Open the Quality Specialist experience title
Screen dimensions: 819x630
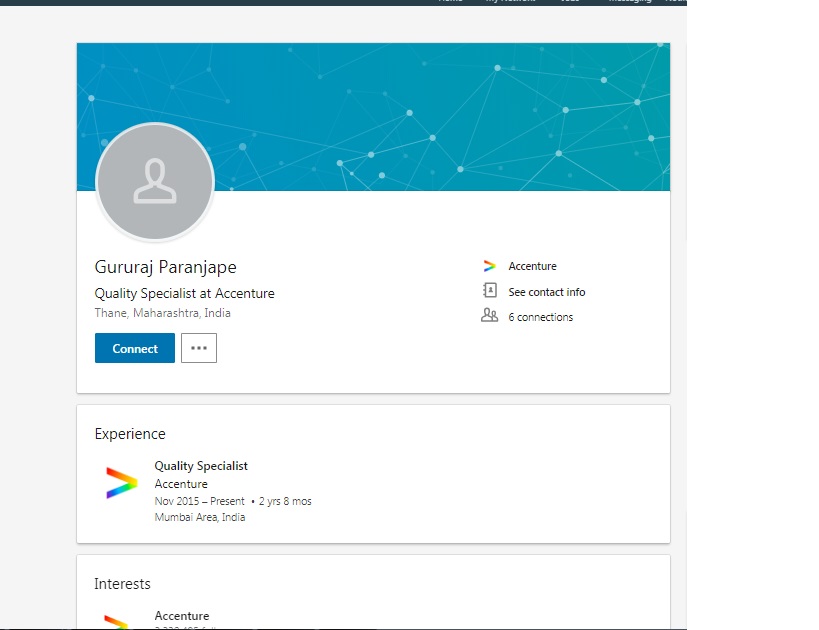coord(201,465)
